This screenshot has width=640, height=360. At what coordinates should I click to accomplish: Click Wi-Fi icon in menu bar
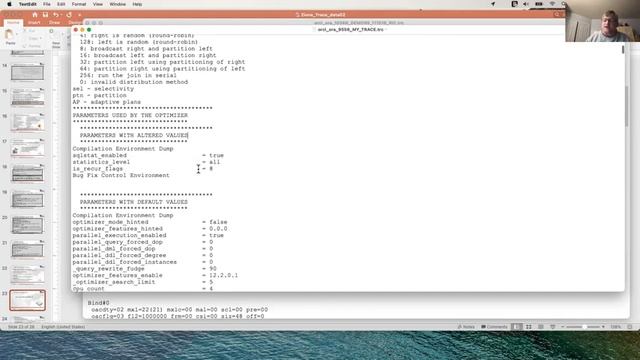(x=552, y=4)
